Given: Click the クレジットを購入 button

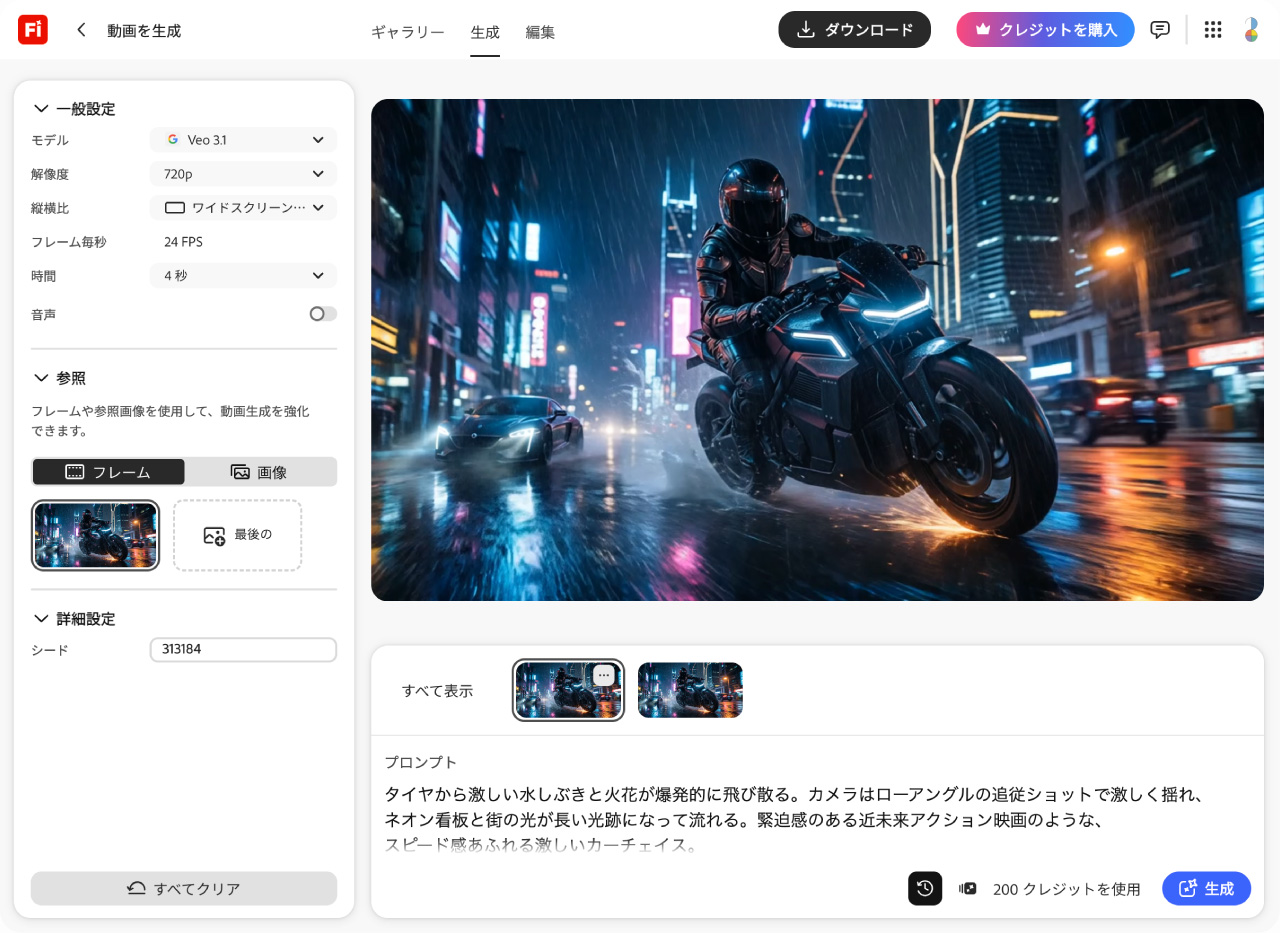Looking at the screenshot, I should tap(1045, 30).
